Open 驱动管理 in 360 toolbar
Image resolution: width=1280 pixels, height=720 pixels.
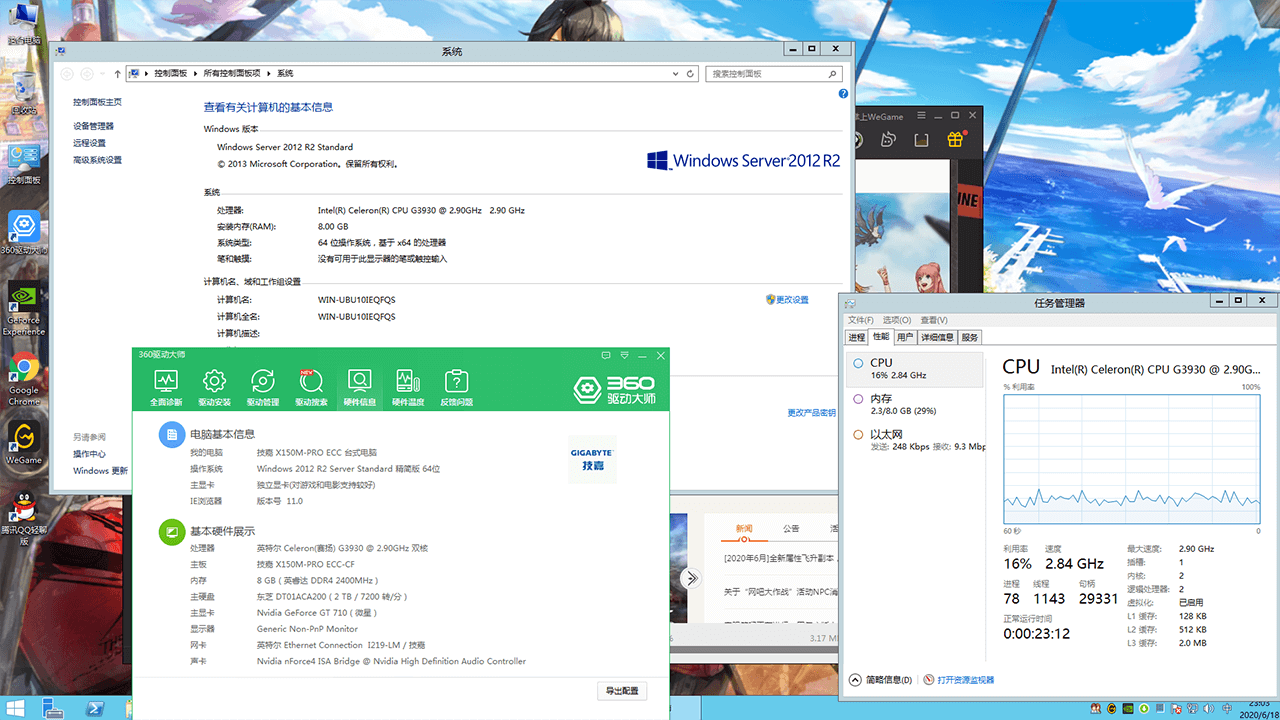[x=263, y=387]
